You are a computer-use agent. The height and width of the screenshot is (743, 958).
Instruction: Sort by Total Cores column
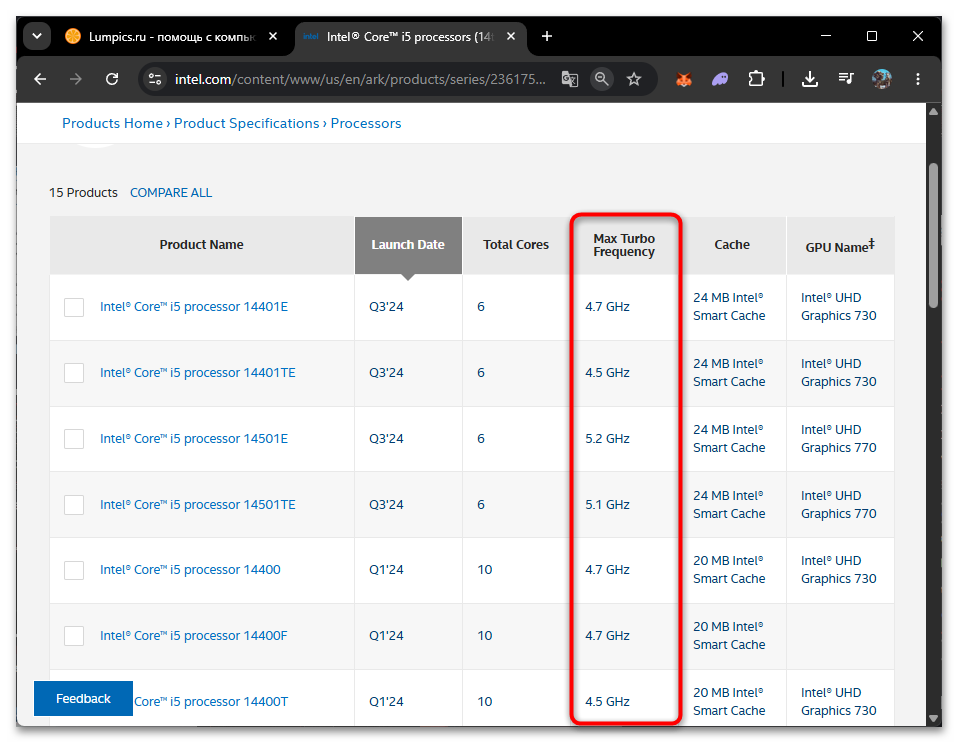point(516,244)
